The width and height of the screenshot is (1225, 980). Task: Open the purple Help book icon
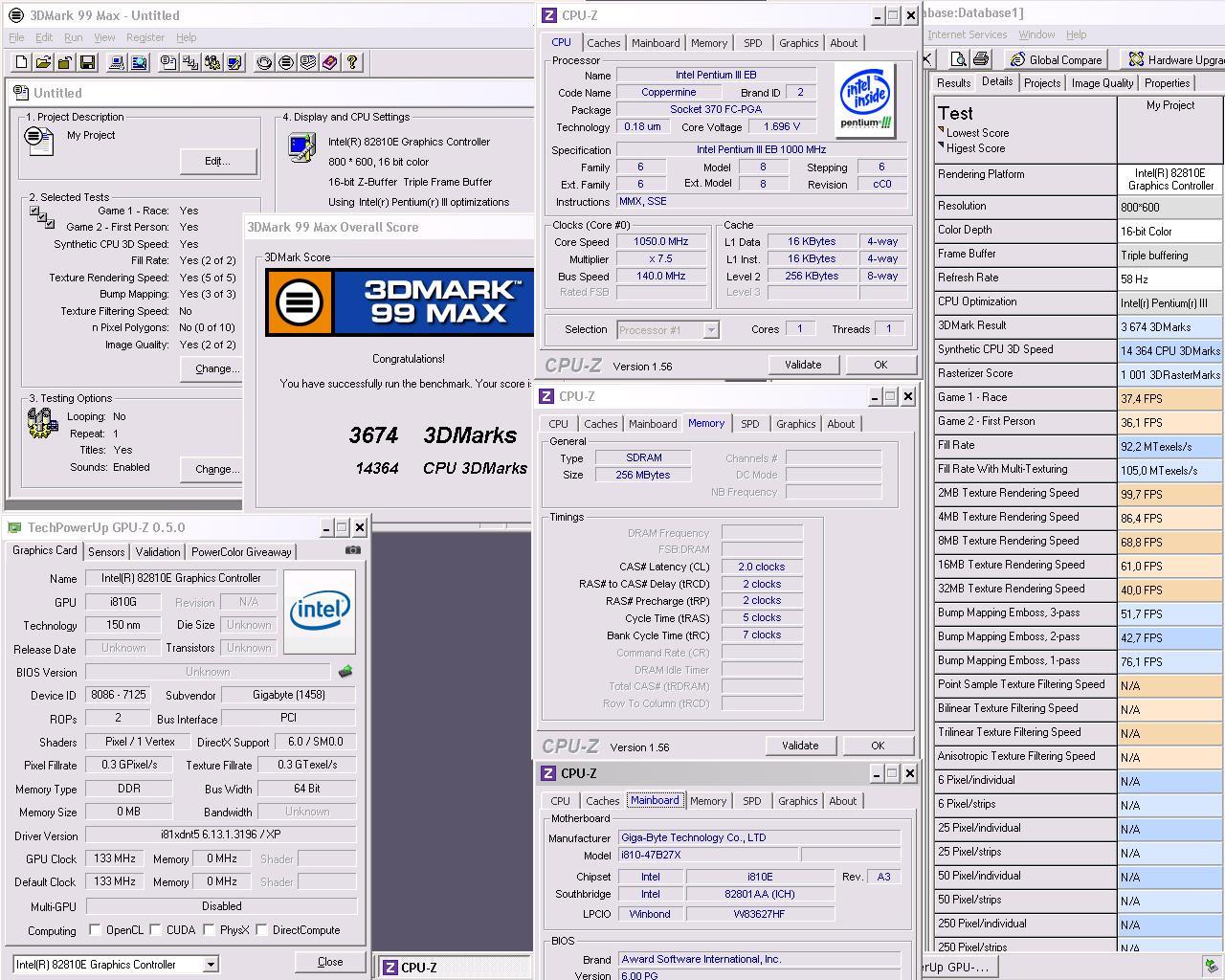(x=330, y=62)
